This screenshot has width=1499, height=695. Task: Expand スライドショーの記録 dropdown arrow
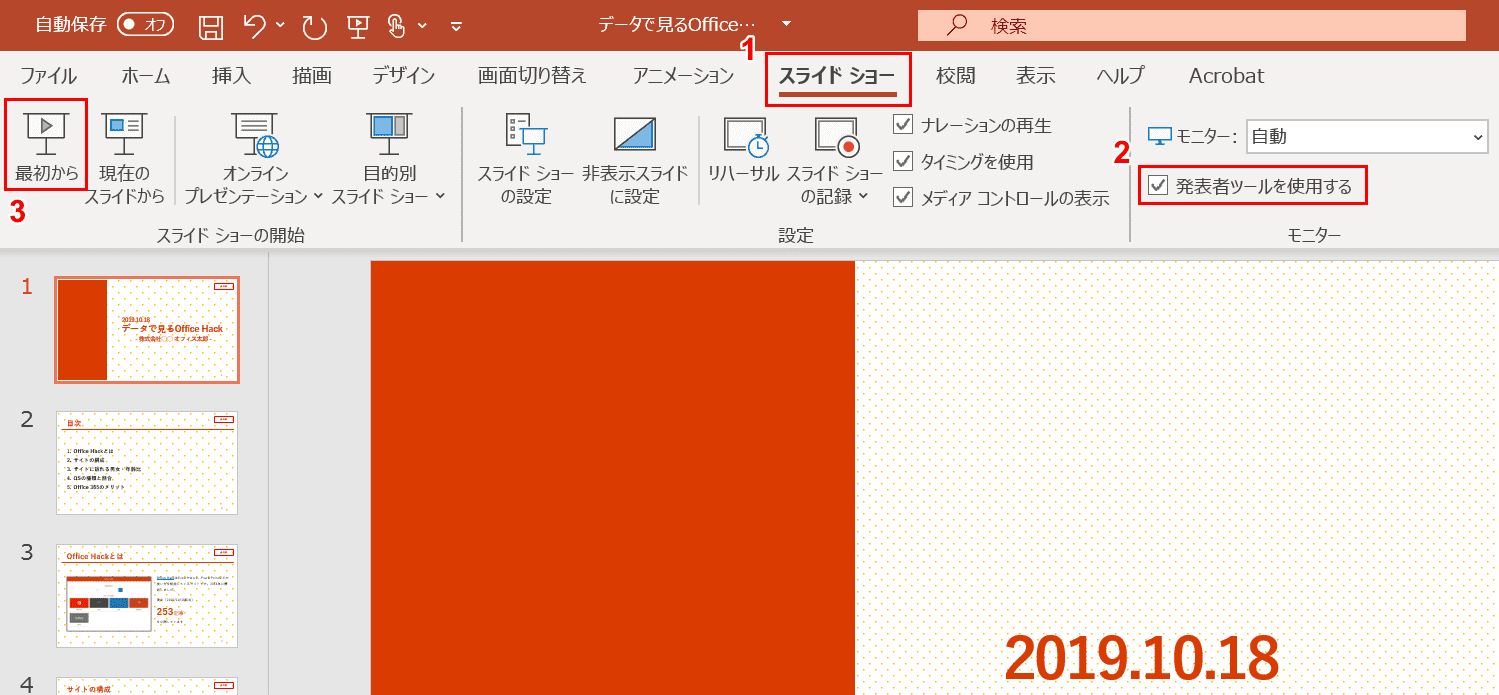point(864,197)
